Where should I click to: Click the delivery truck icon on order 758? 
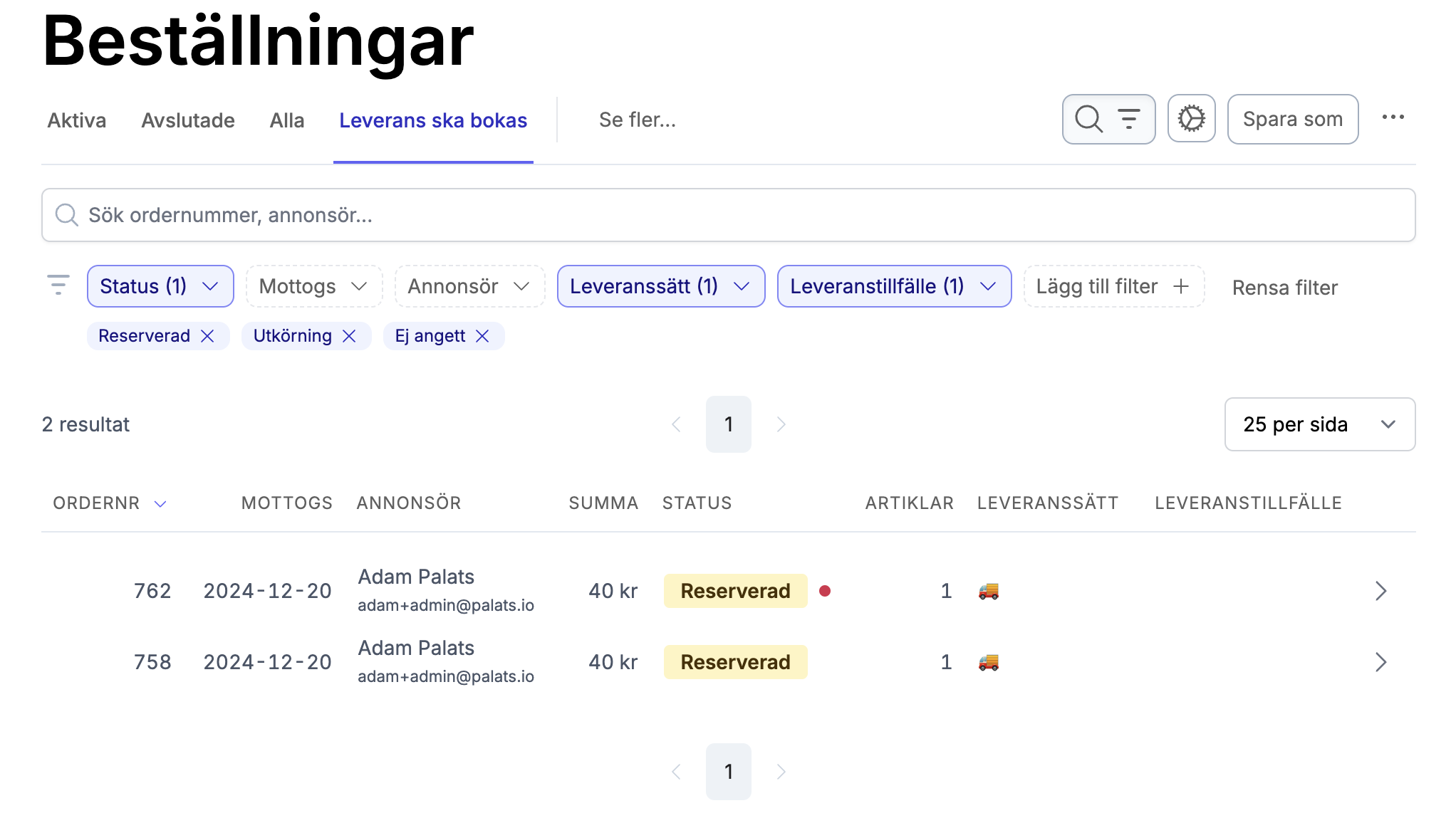tap(988, 662)
